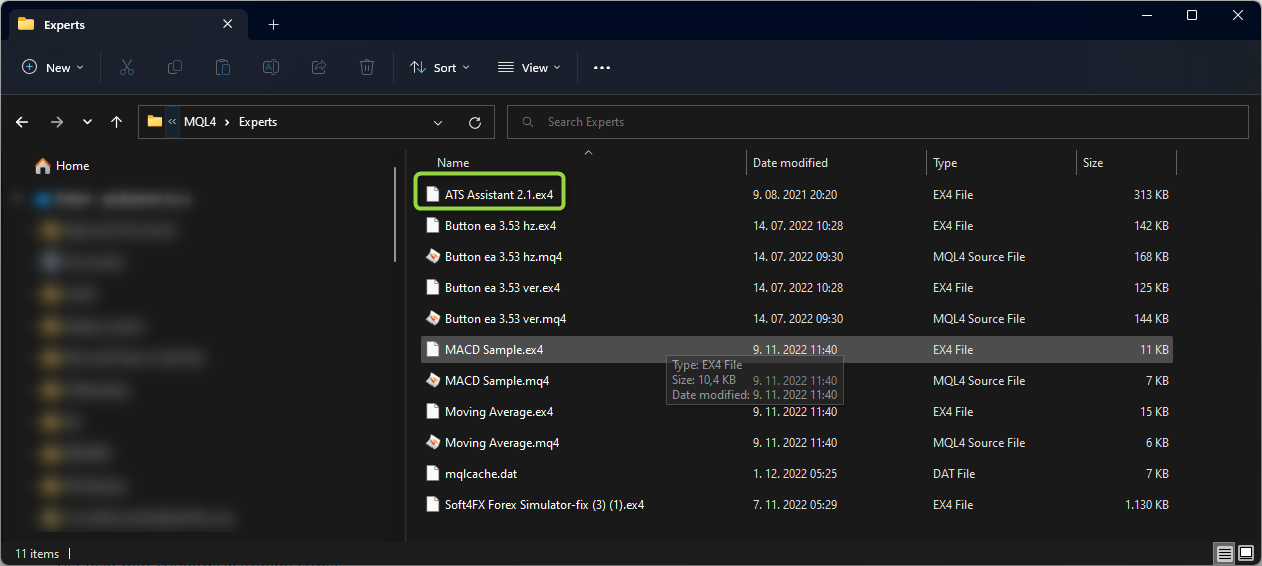This screenshot has height=566, width=1262.
Task: Click the Delete trash icon
Action: pos(367,68)
